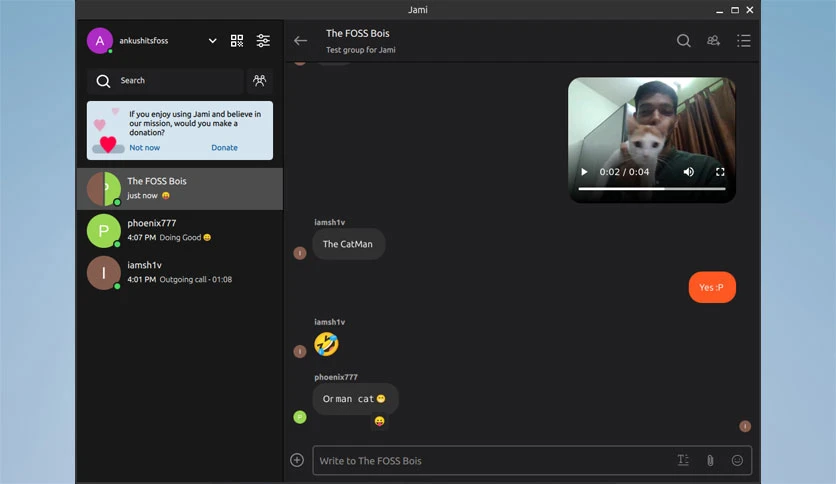Viewport: 836px width, 484px height.
Task: Toggle text formatting options icon
Action: click(x=683, y=460)
